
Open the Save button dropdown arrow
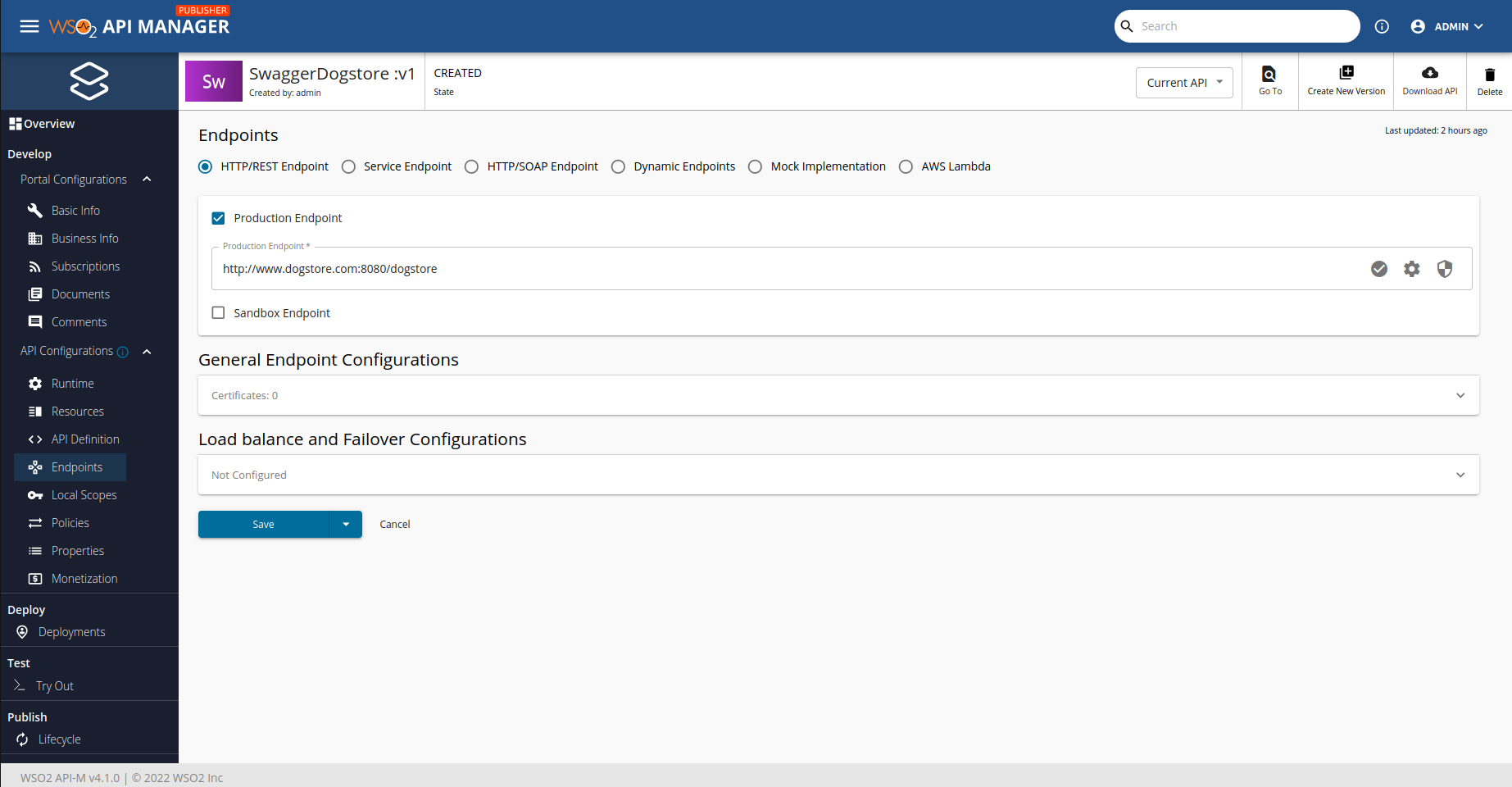(x=346, y=525)
